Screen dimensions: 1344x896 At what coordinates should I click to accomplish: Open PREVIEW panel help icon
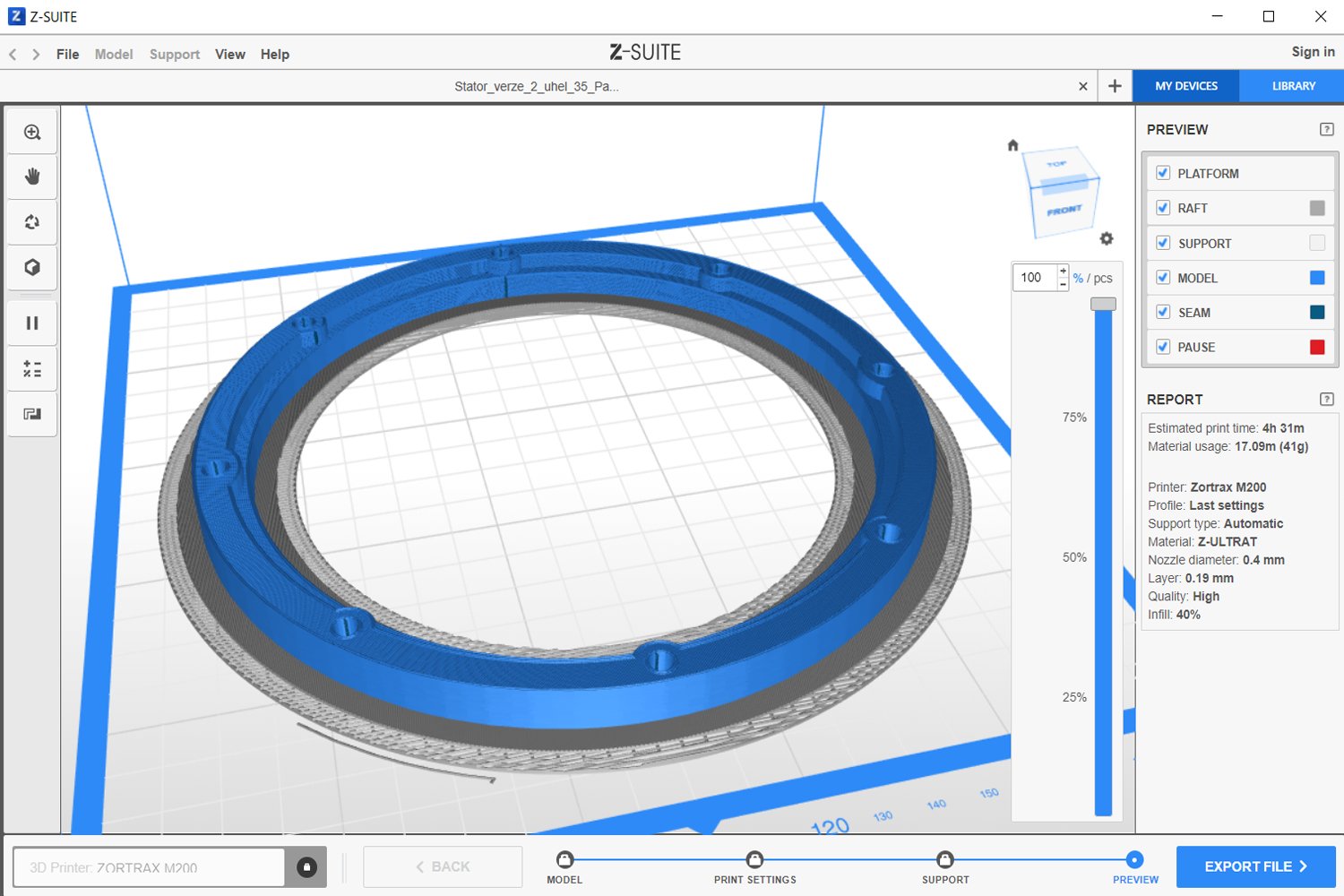(x=1327, y=129)
